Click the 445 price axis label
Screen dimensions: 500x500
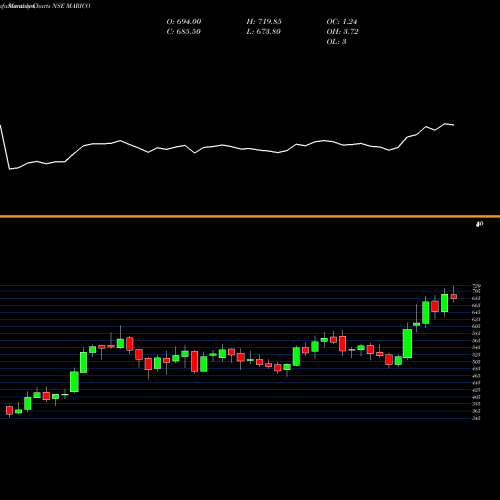(476, 383)
